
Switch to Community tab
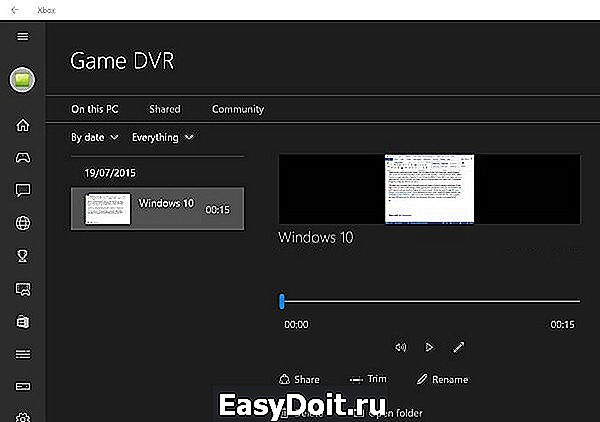[238, 109]
